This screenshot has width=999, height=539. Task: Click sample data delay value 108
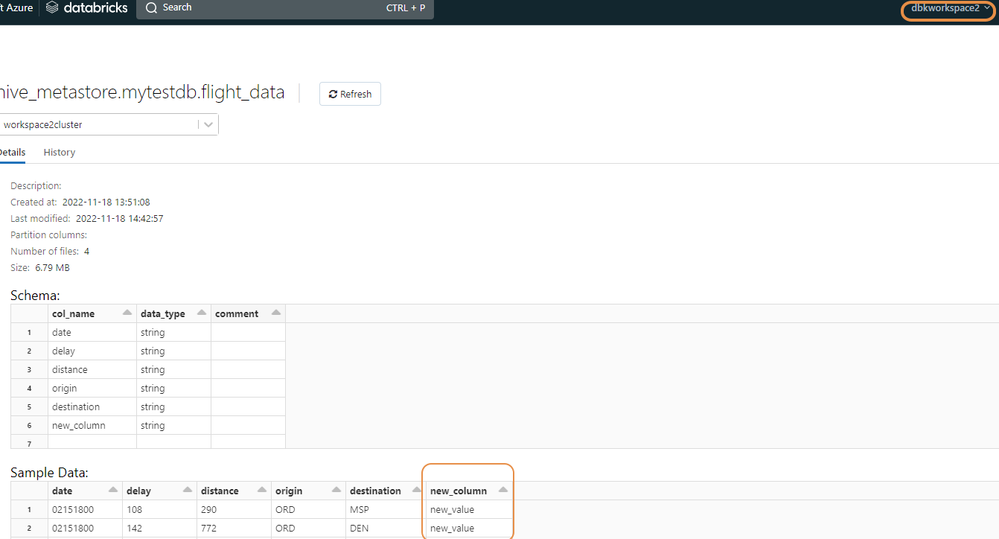point(134,510)
